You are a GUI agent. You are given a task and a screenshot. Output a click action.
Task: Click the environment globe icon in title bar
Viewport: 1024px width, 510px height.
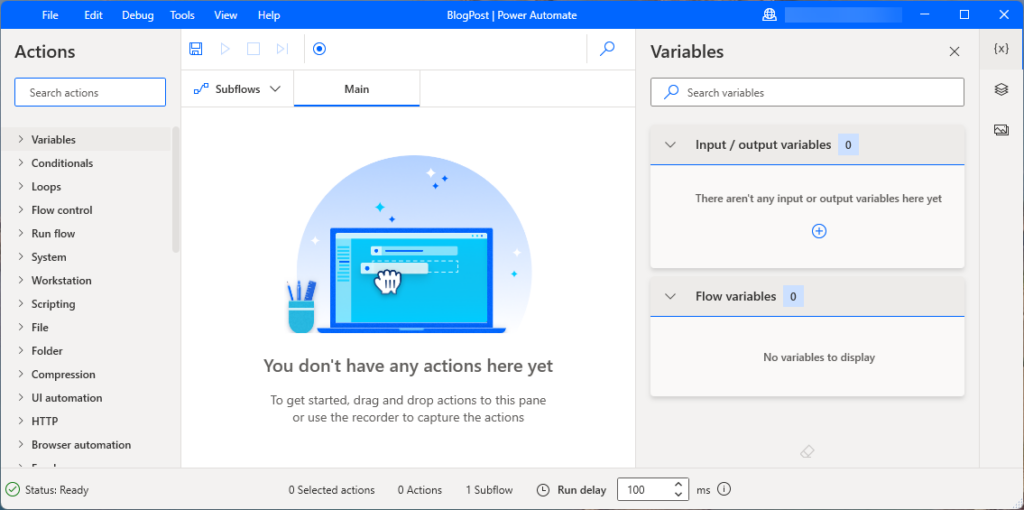(769, 15)
